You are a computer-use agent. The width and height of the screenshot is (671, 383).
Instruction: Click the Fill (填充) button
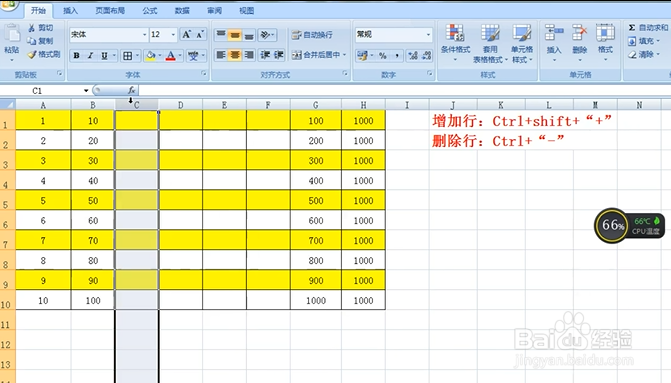tap(643, 41)
